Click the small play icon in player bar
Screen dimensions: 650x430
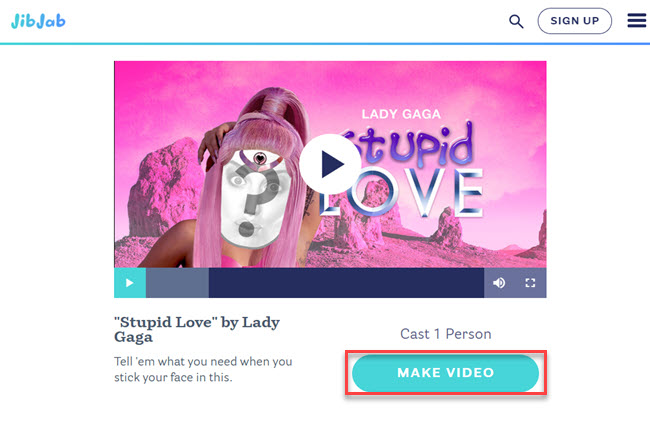(130, 283)
